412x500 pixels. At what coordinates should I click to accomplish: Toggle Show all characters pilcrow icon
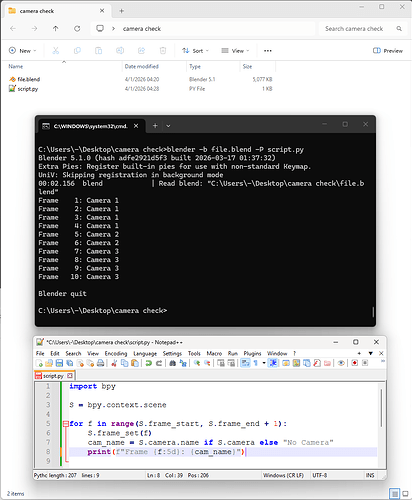point(256,363)
